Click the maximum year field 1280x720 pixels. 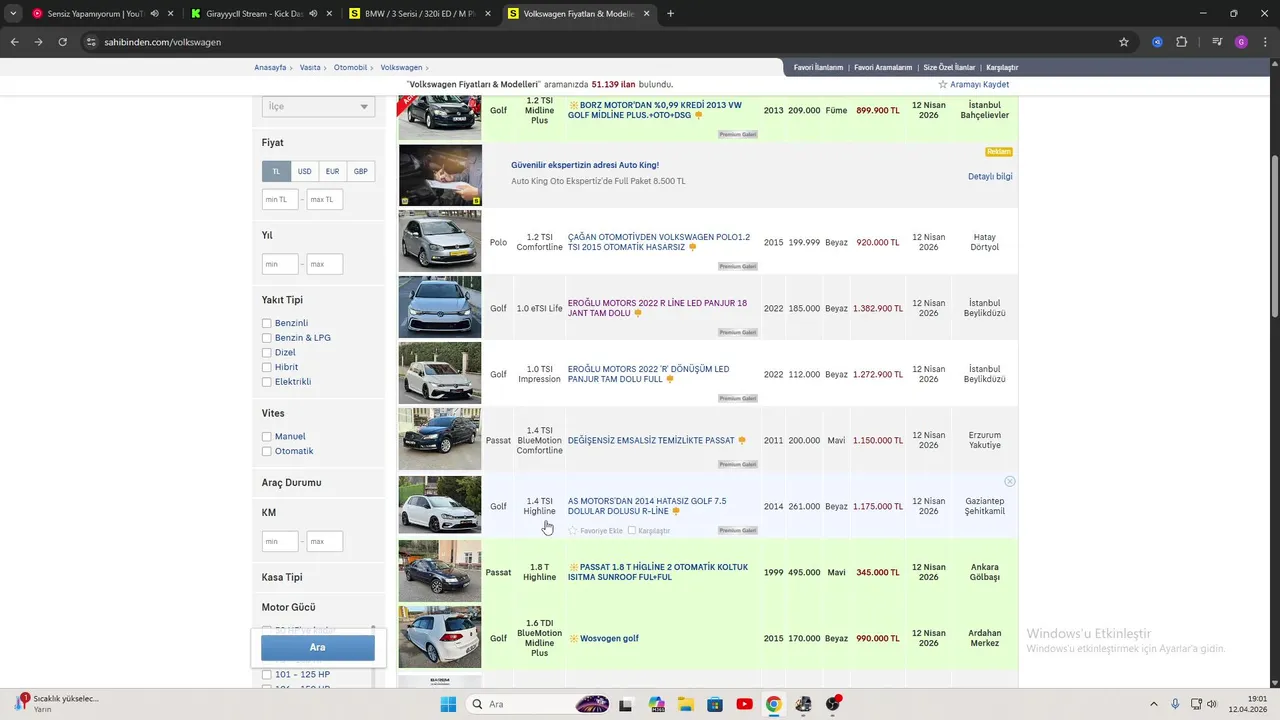pos(325,264)
